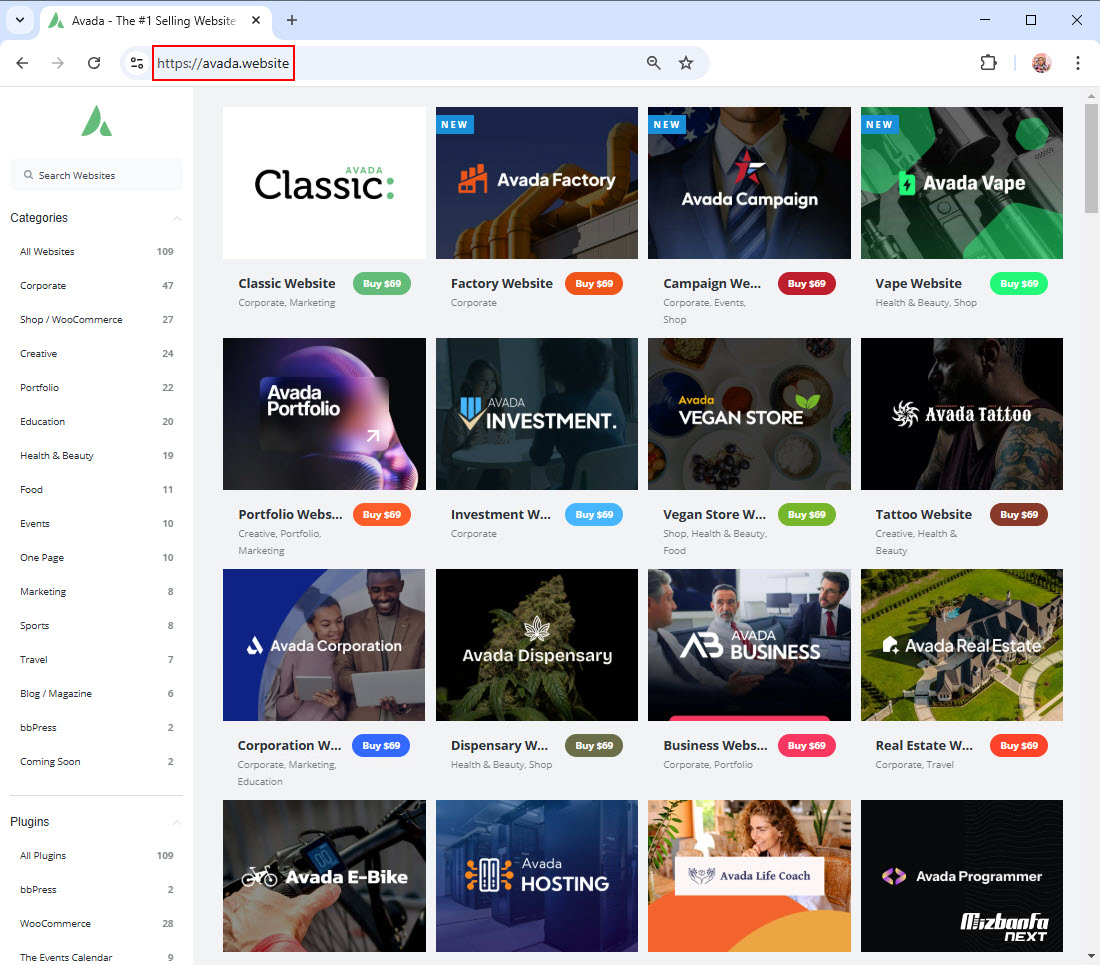Image resolution: width=1100 pixels, height=965 pixels.
Task: Buy the Vape Website for $69
Action: [1019, 283]
